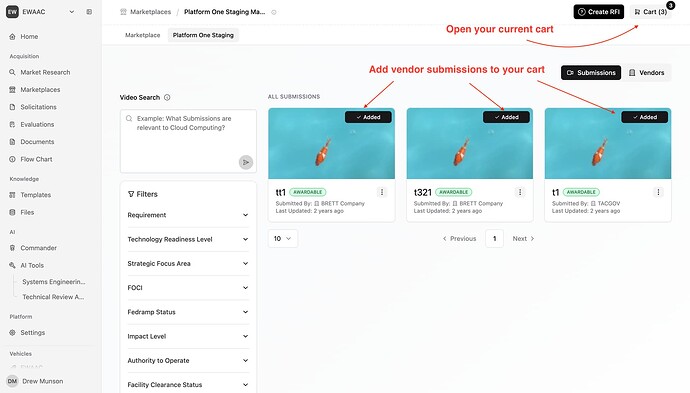Click the Home icon in sidebar

coord(12,37)
